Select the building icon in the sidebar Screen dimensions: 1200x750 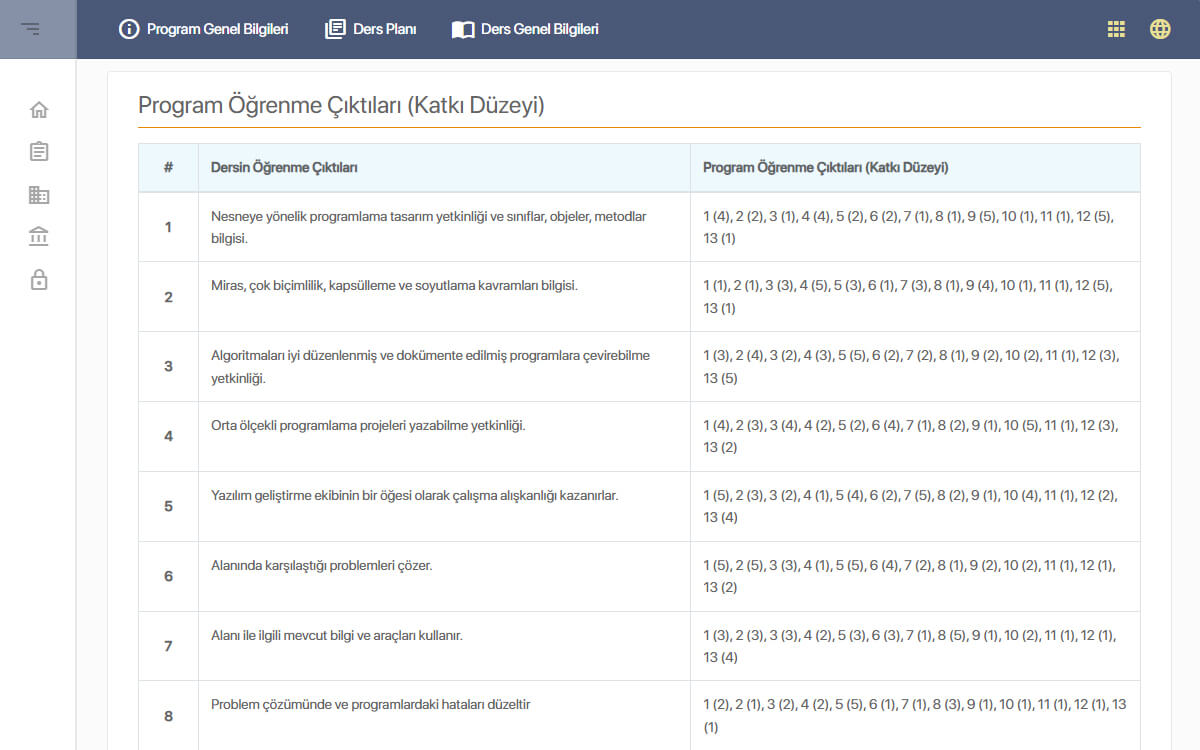pos(39,195)
